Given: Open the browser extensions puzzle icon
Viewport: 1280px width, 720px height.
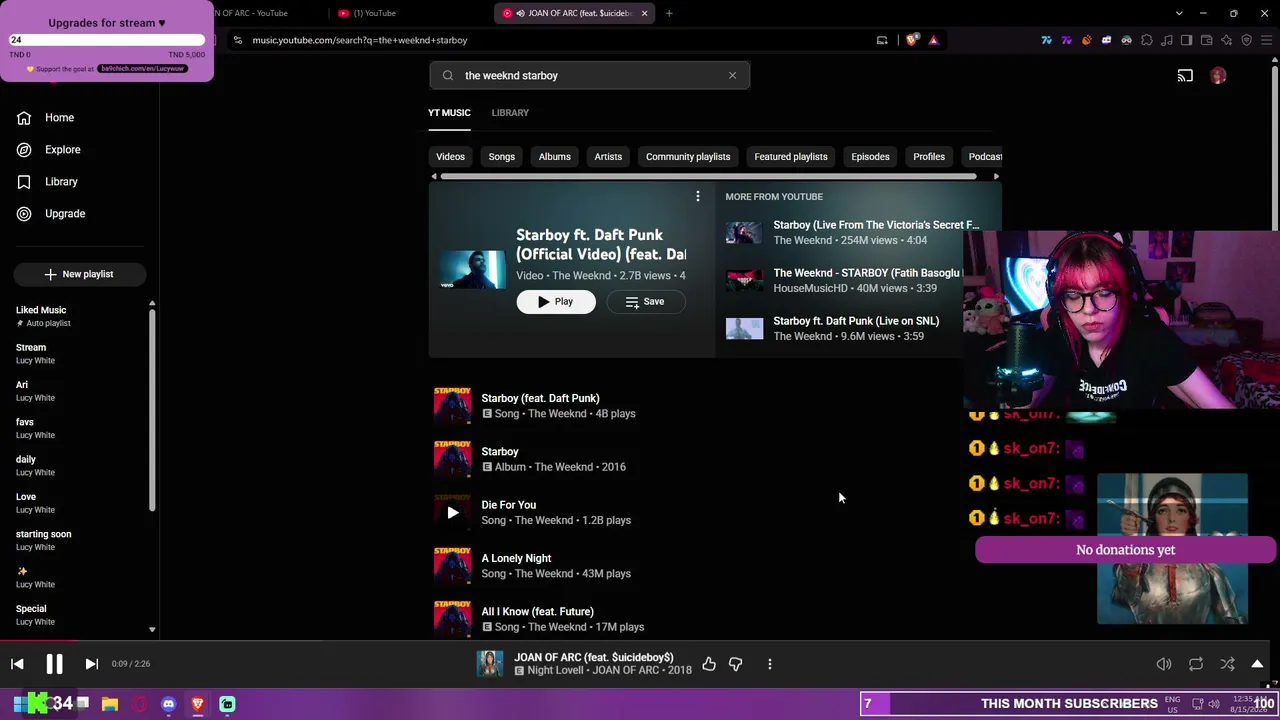Looking at the screenshot, I should (x=1147, y=40).
